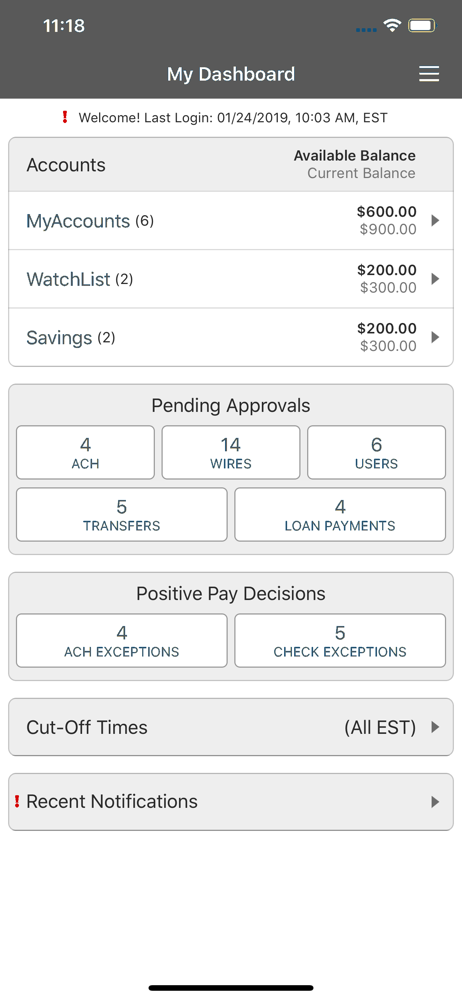Expand Cut-Off Times arrow
The image size is (462, 1000).
(435, 727)
